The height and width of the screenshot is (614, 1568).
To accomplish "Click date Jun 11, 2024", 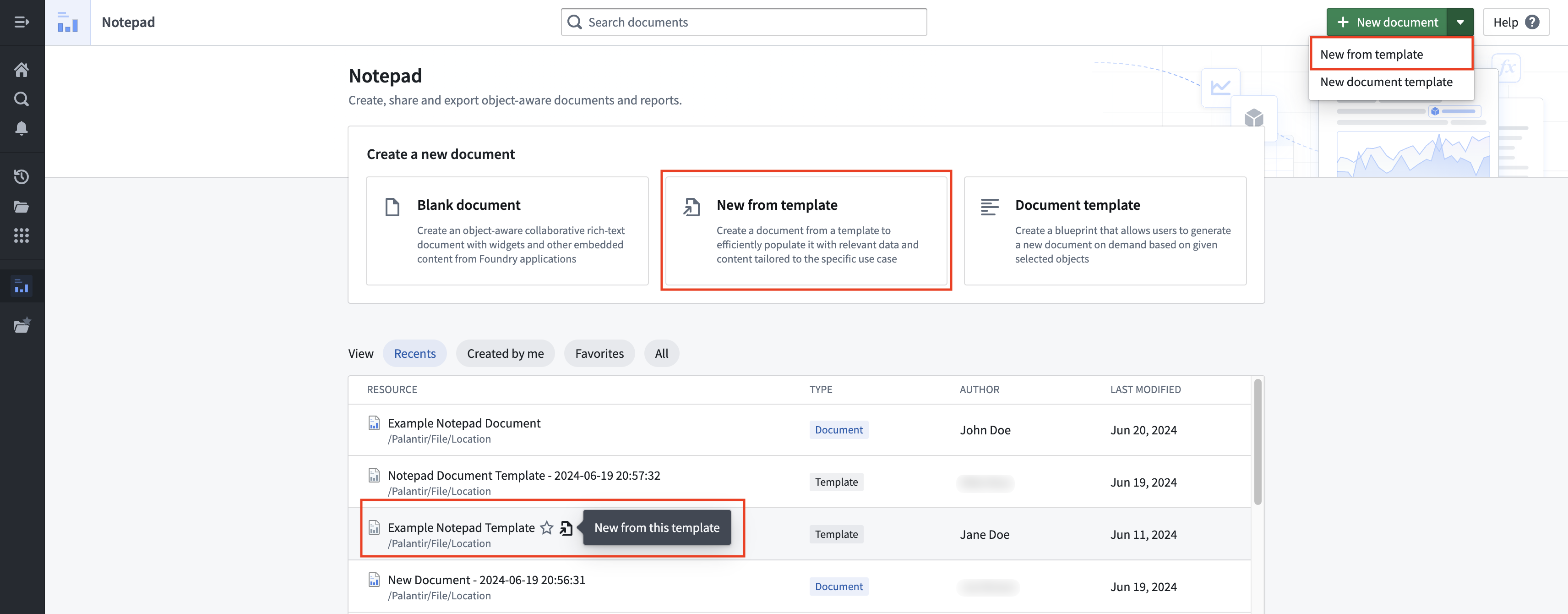I will (1143, 534).
